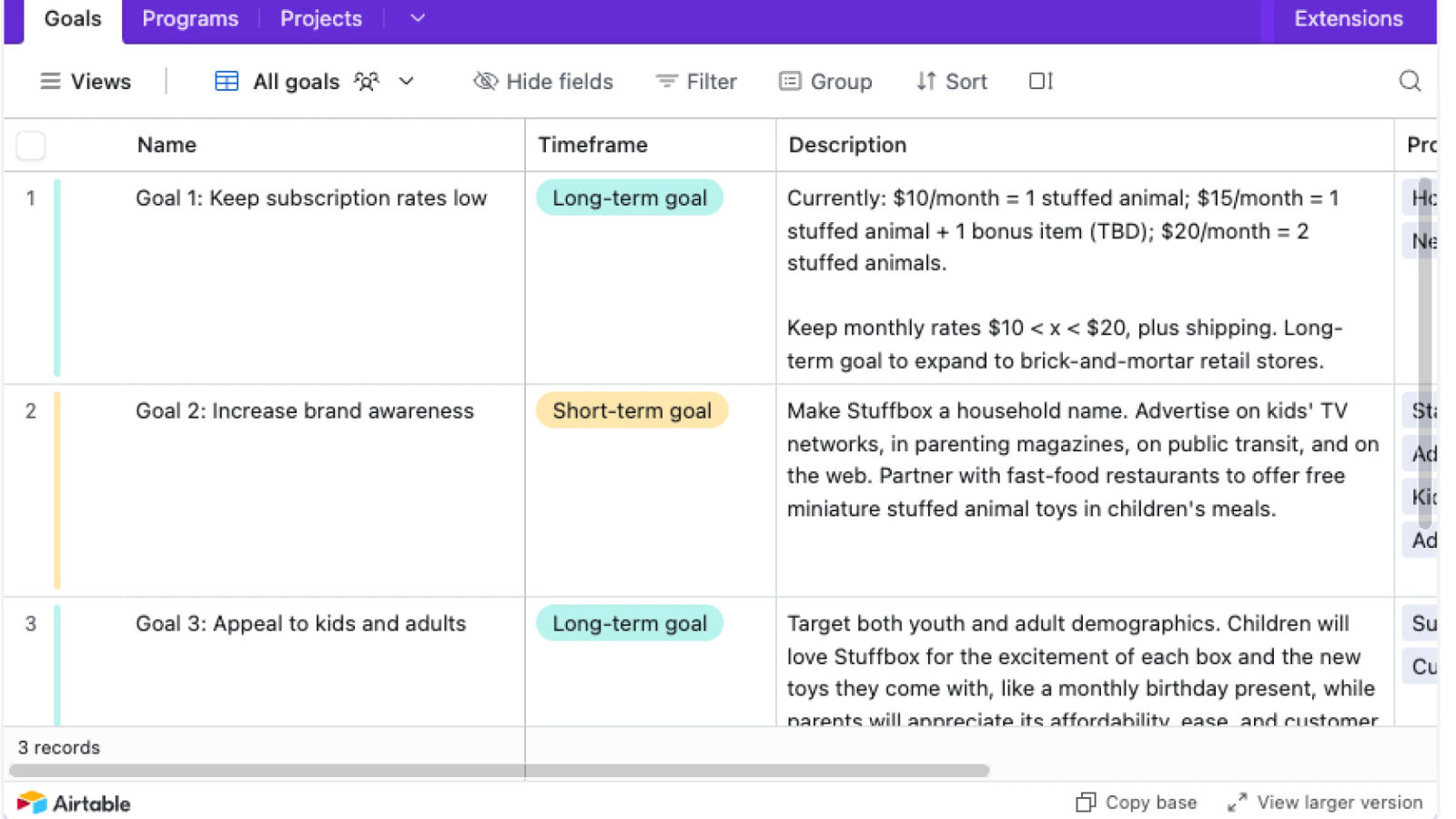Select the Timeframe column header
This screenshot has width=1456, height=819.
592,145
